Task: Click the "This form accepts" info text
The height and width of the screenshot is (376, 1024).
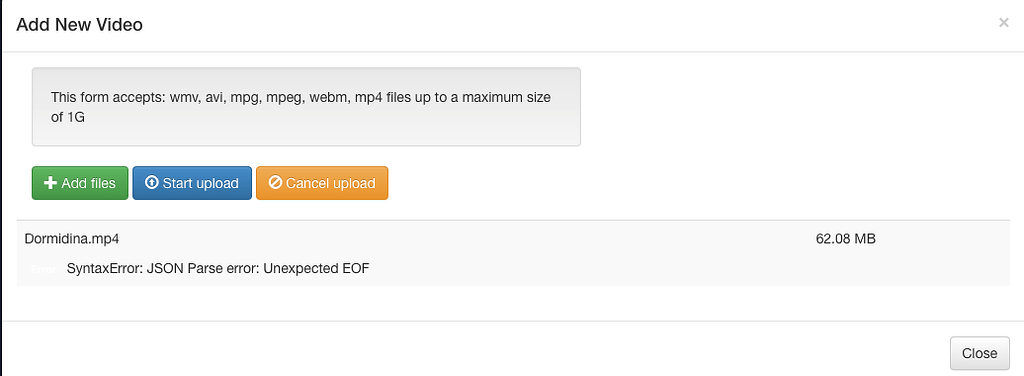Action: coord(108,98)
